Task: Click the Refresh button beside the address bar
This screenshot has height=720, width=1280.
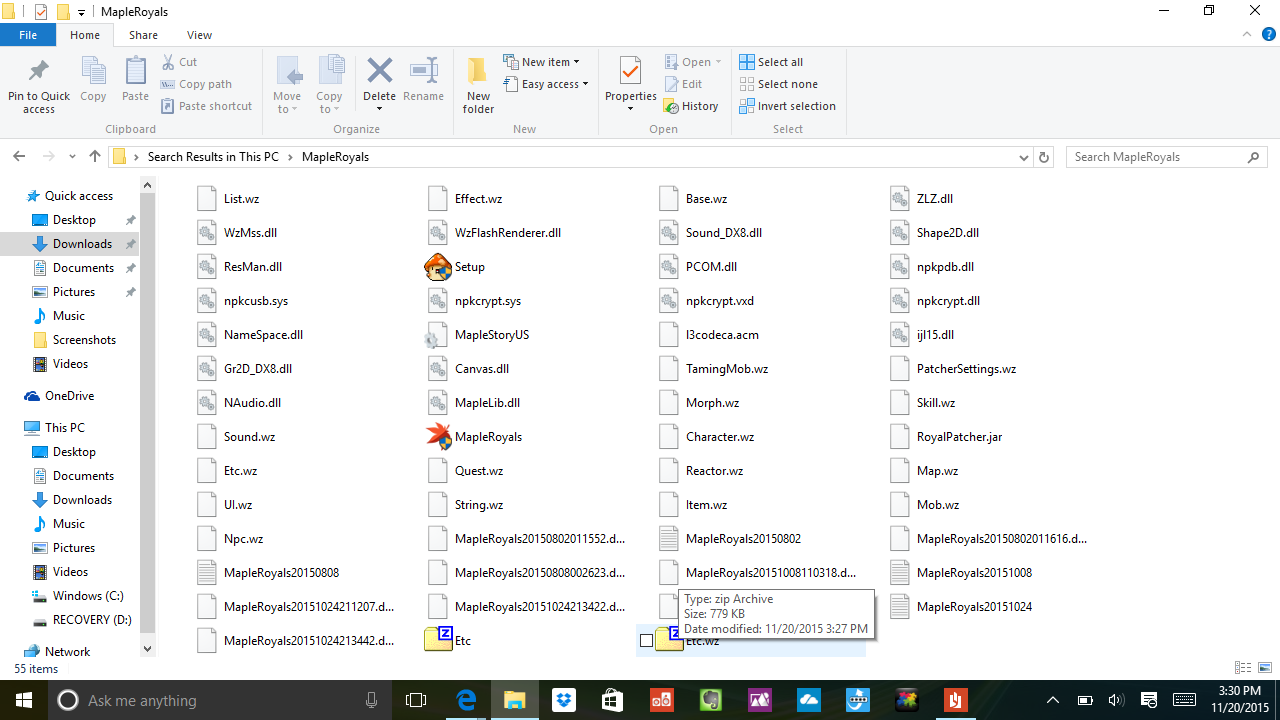Action: coord(1045,157)
